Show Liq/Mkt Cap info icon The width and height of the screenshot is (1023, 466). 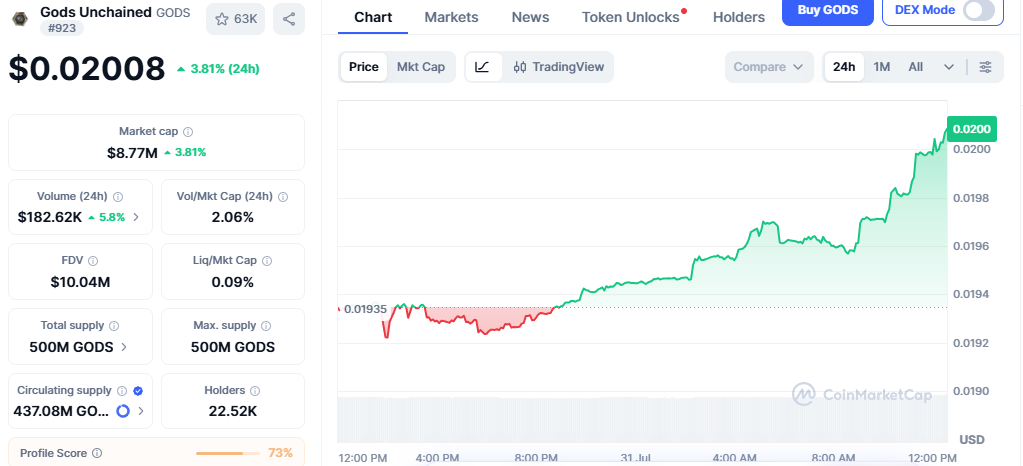coord(267,260)
